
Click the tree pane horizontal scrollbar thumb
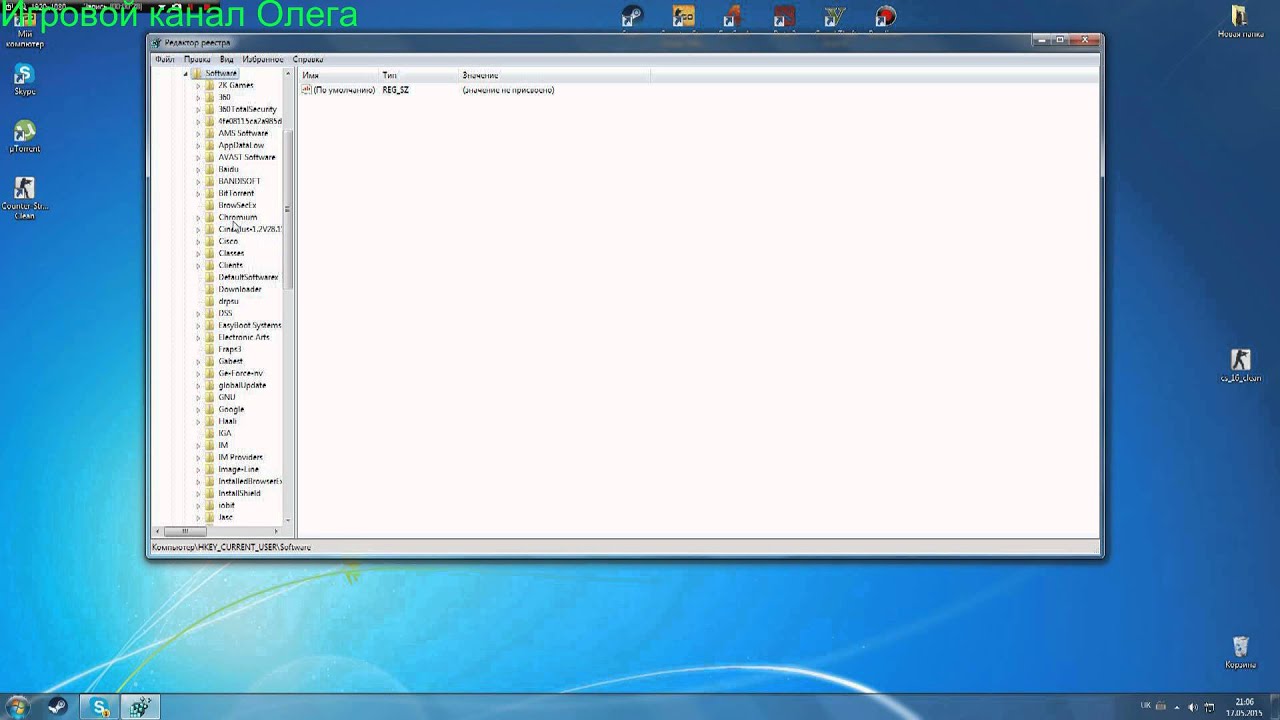point(185,531)
